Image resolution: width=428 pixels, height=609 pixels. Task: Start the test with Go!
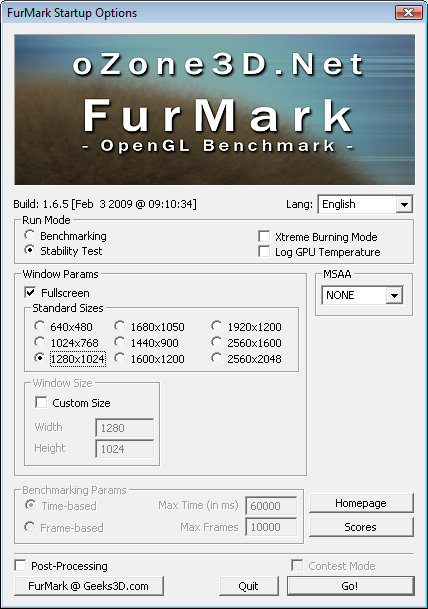350,586
